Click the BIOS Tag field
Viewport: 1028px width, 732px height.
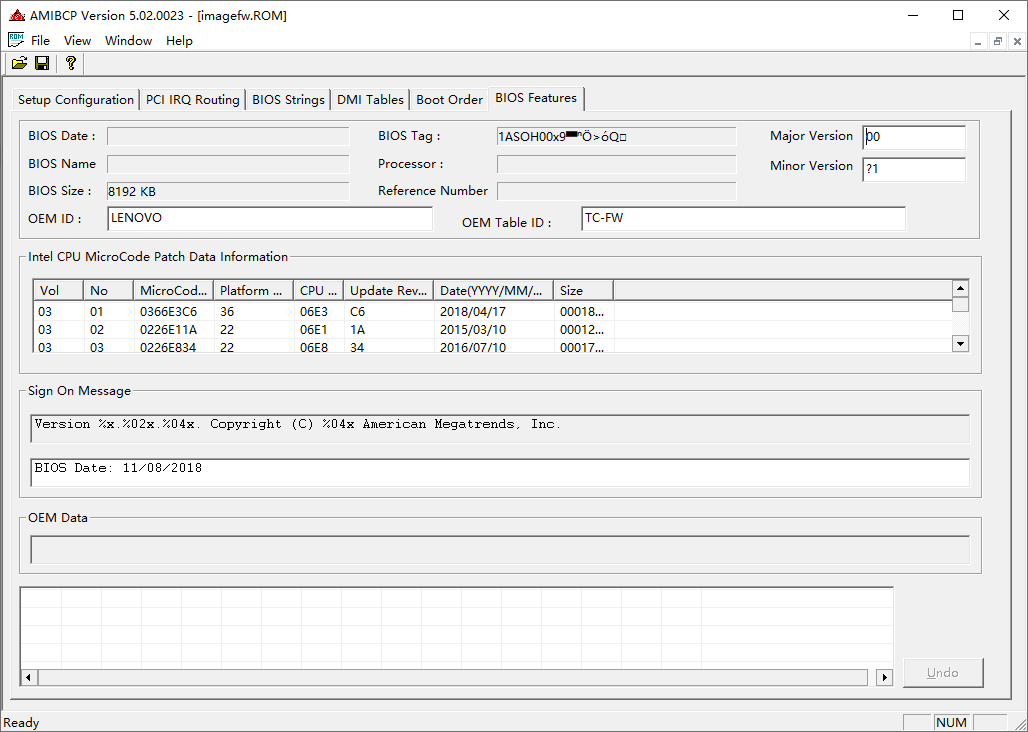coord(616,136)
